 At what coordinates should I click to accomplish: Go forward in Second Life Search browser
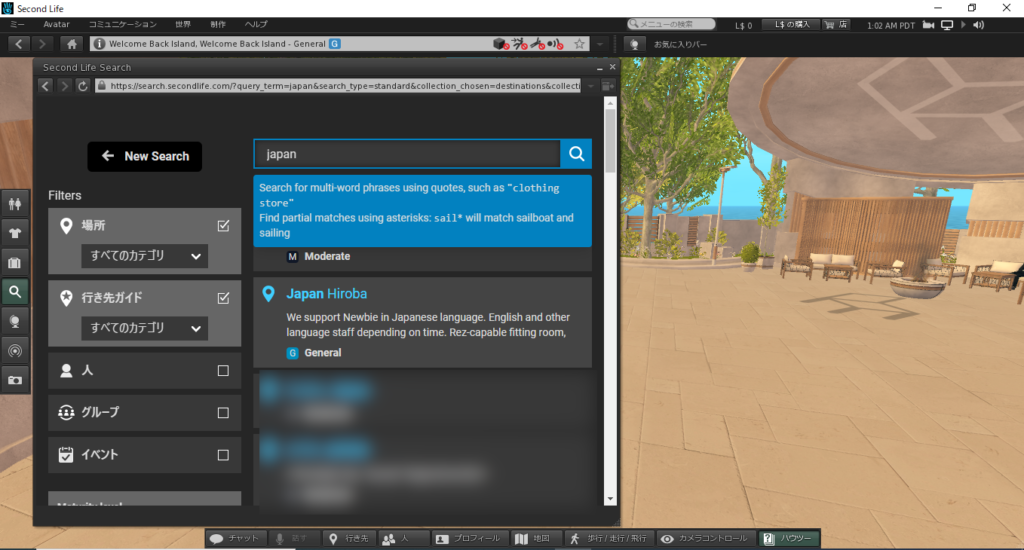(64, 86)
